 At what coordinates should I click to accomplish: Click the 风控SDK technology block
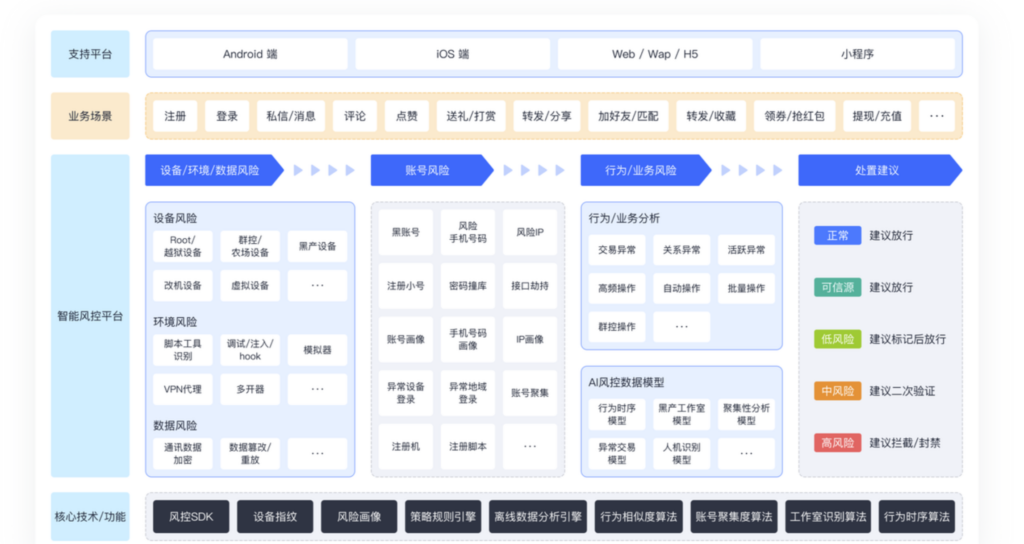191,517
